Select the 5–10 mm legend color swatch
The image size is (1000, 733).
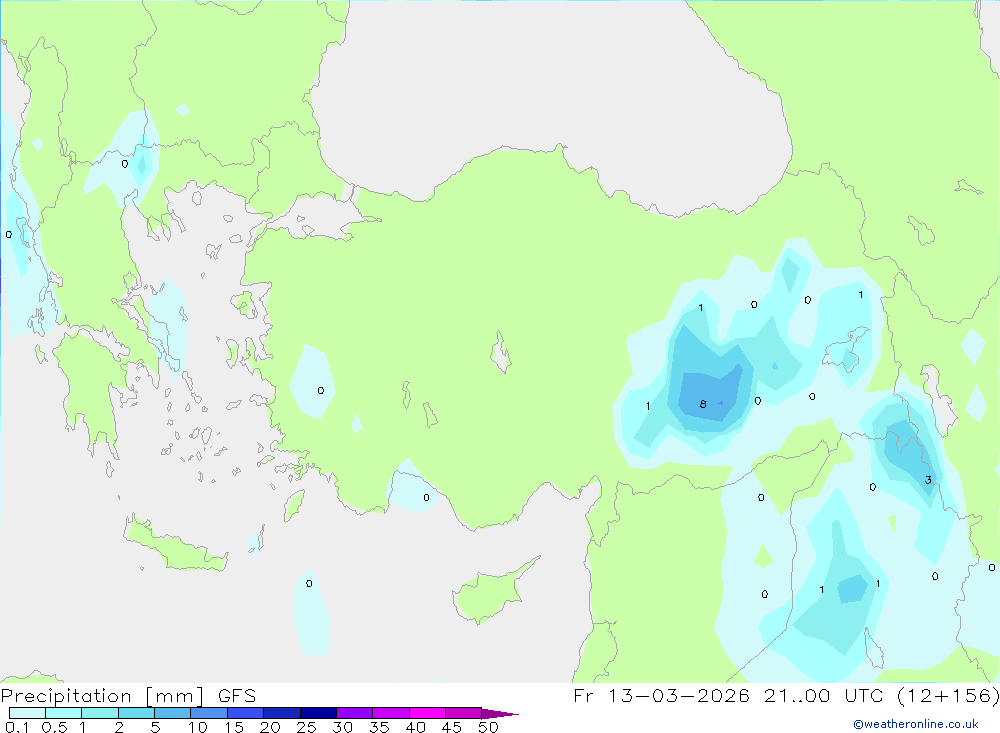173,713
